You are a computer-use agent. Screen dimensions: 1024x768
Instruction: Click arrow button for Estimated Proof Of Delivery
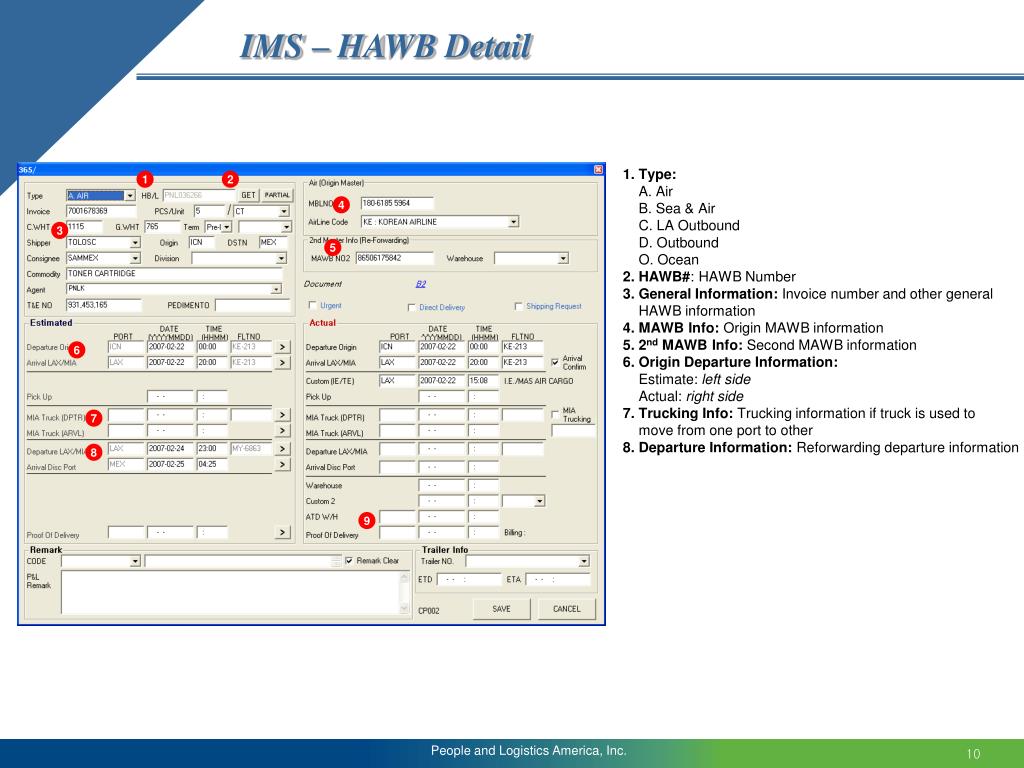282,533
